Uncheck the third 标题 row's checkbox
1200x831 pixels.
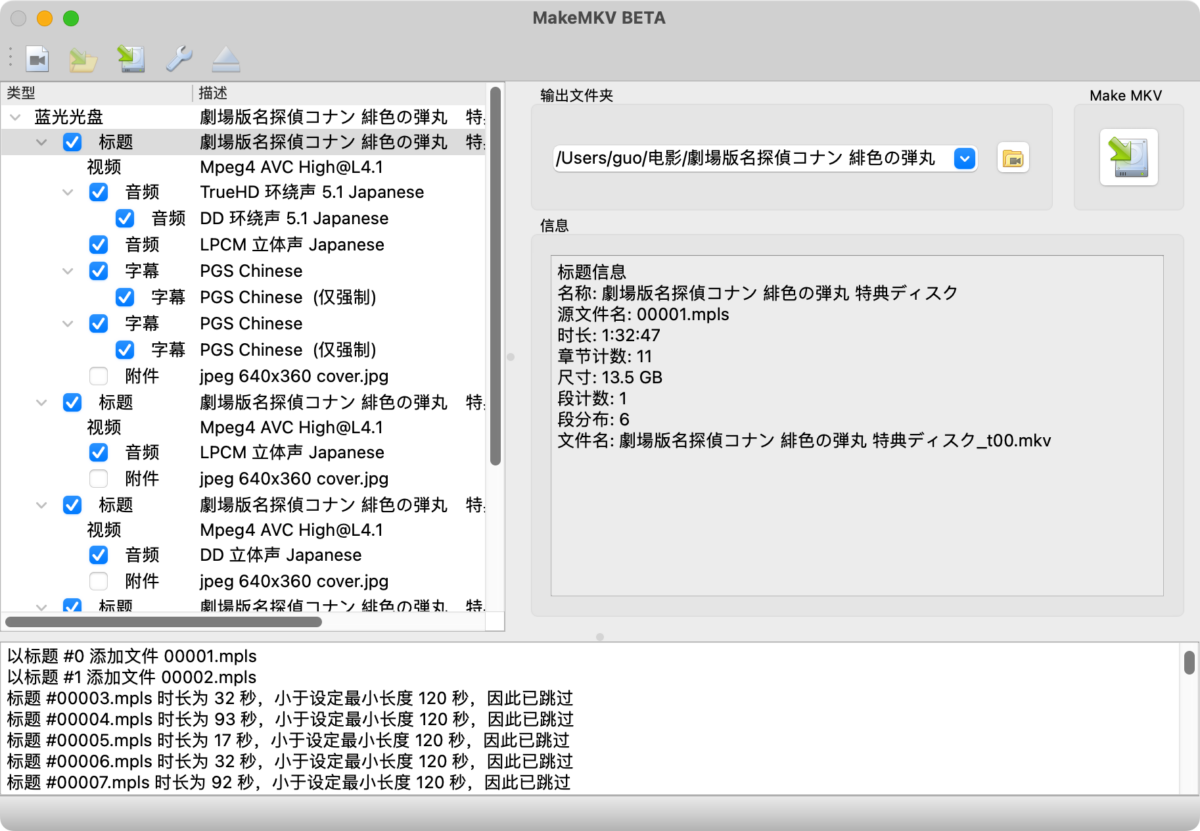click(x=72, y=505)
